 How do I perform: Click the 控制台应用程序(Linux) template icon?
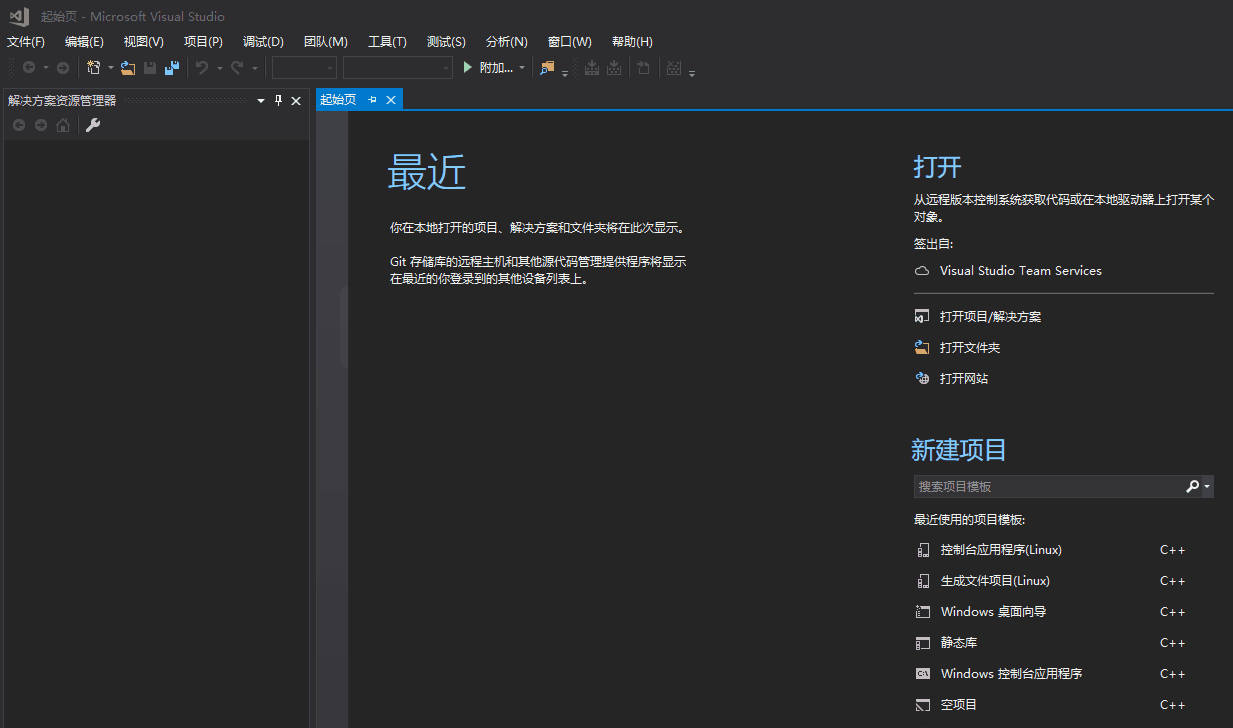click(922, 550)
